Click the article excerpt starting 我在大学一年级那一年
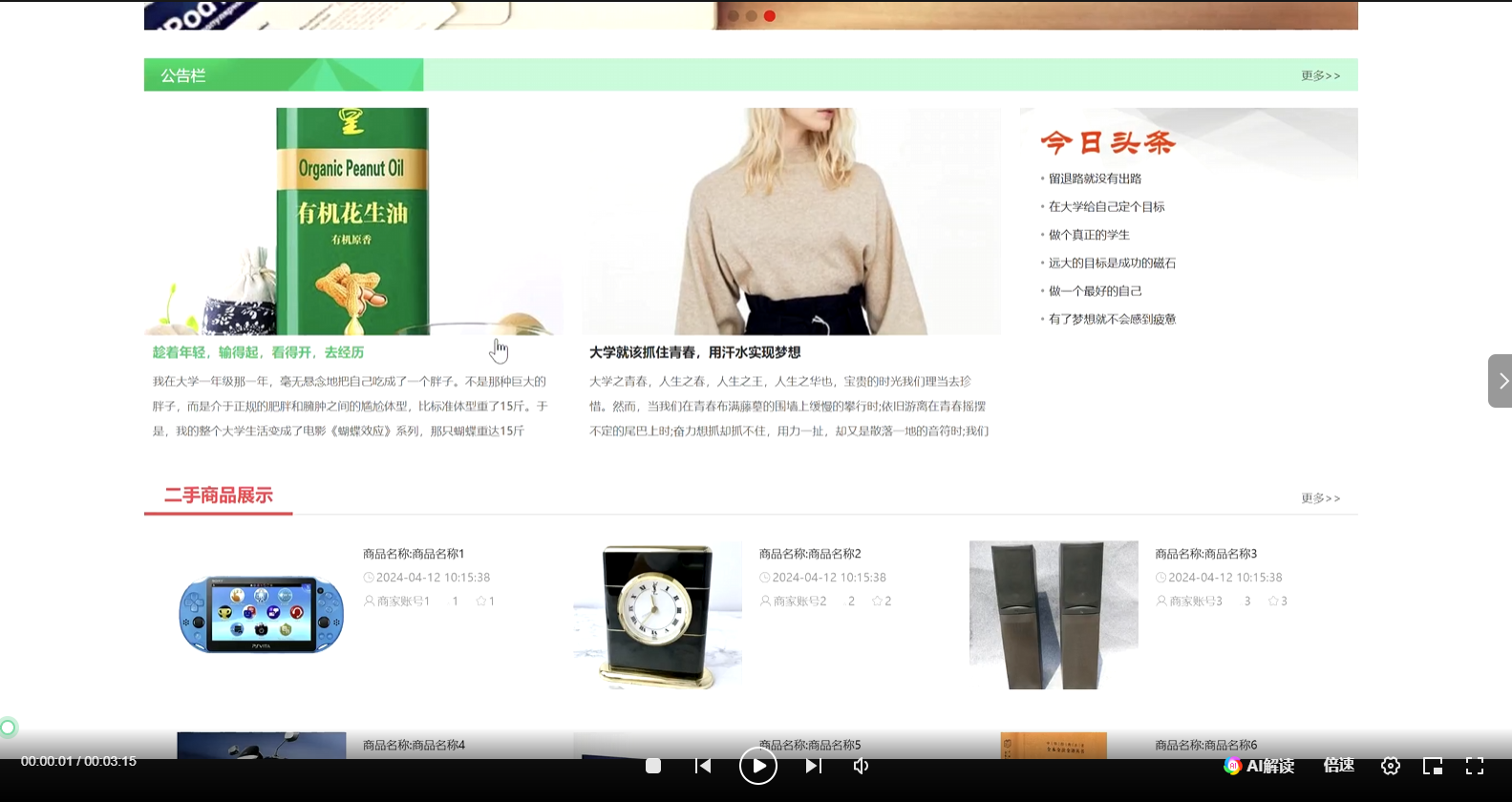Image resolution: width=1512 pixels, height=802 pixels. 351,406
